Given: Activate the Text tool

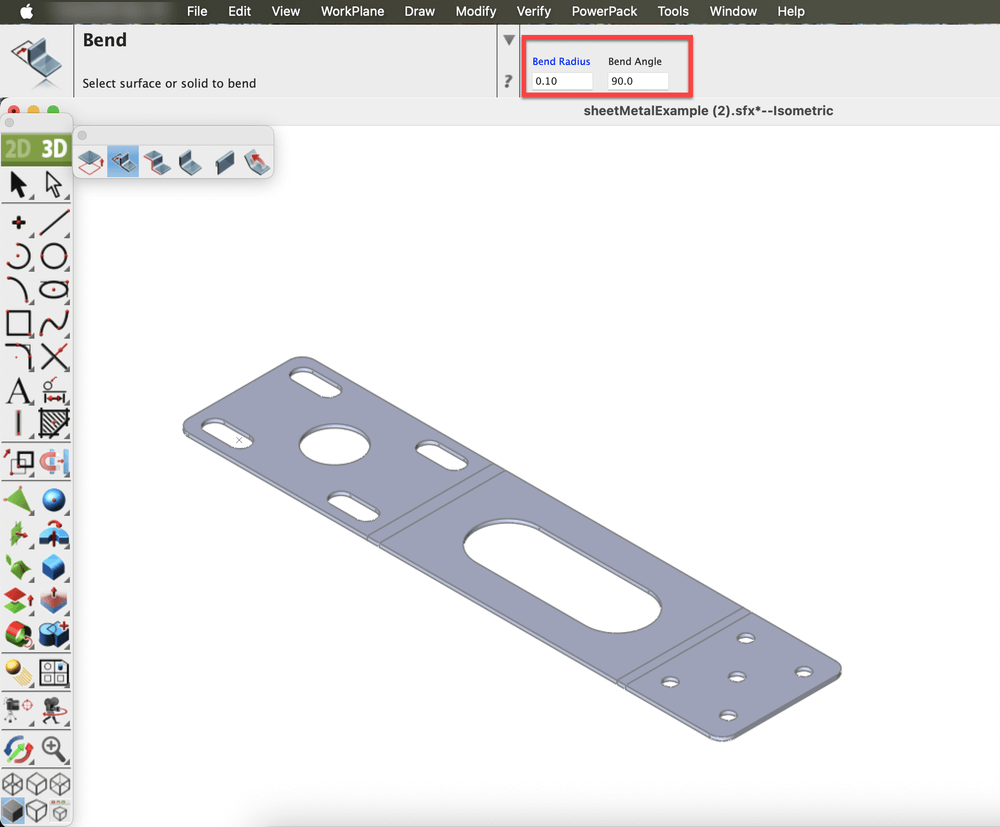Looking at the screenshot, I should [18, 390].
